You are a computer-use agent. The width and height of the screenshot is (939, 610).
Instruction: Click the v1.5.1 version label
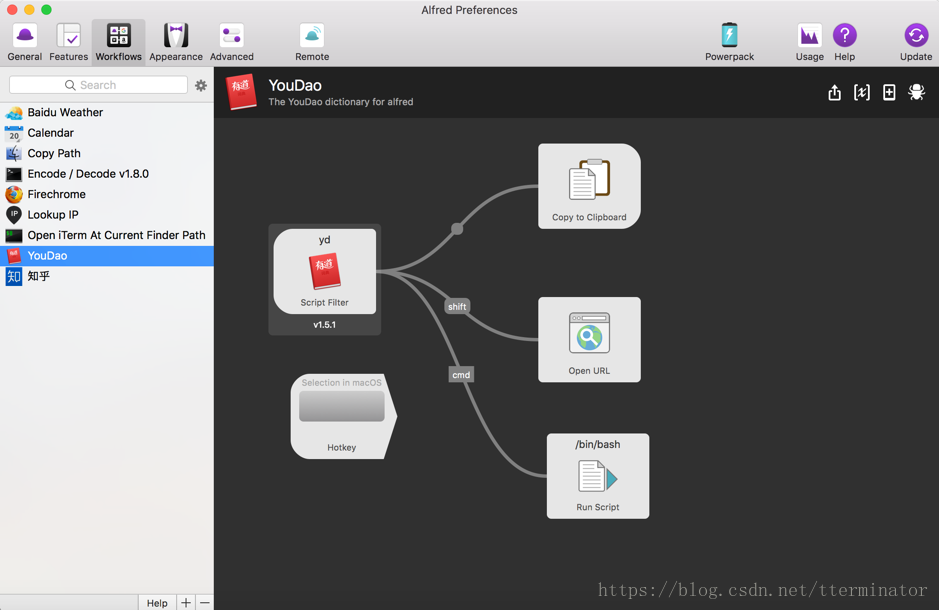pyautogui.click(x=325, y=324)
